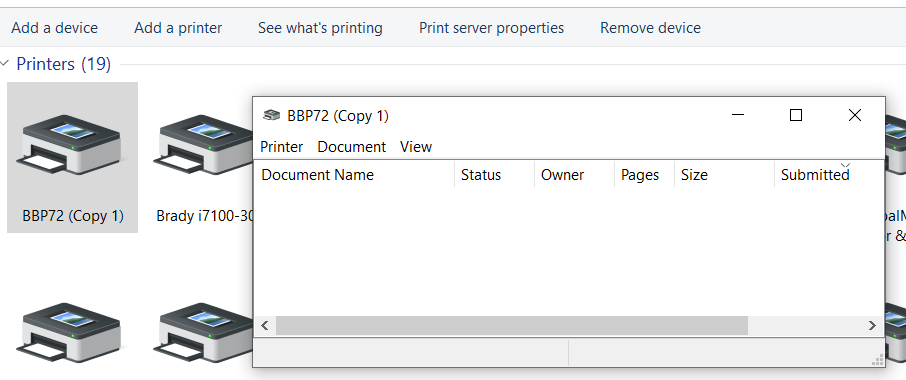Select the bottom-left printer icon in second row
Viewport: 906px width, 380px height.
click(x=72, y=332)
